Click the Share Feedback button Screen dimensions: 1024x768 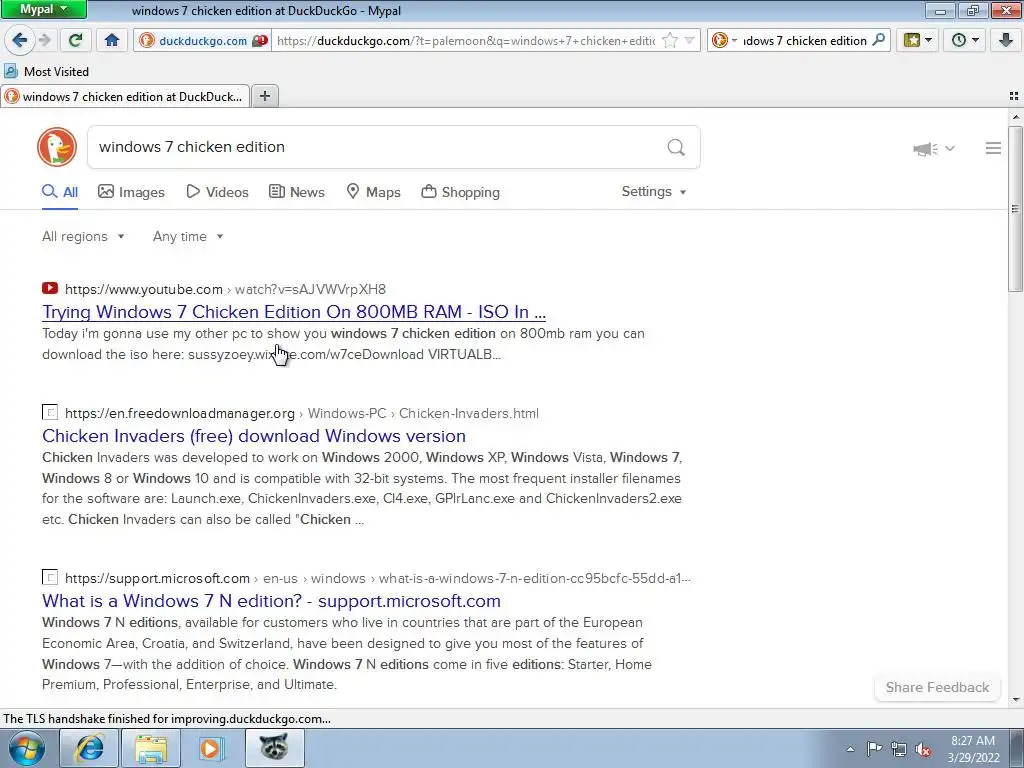937,687
